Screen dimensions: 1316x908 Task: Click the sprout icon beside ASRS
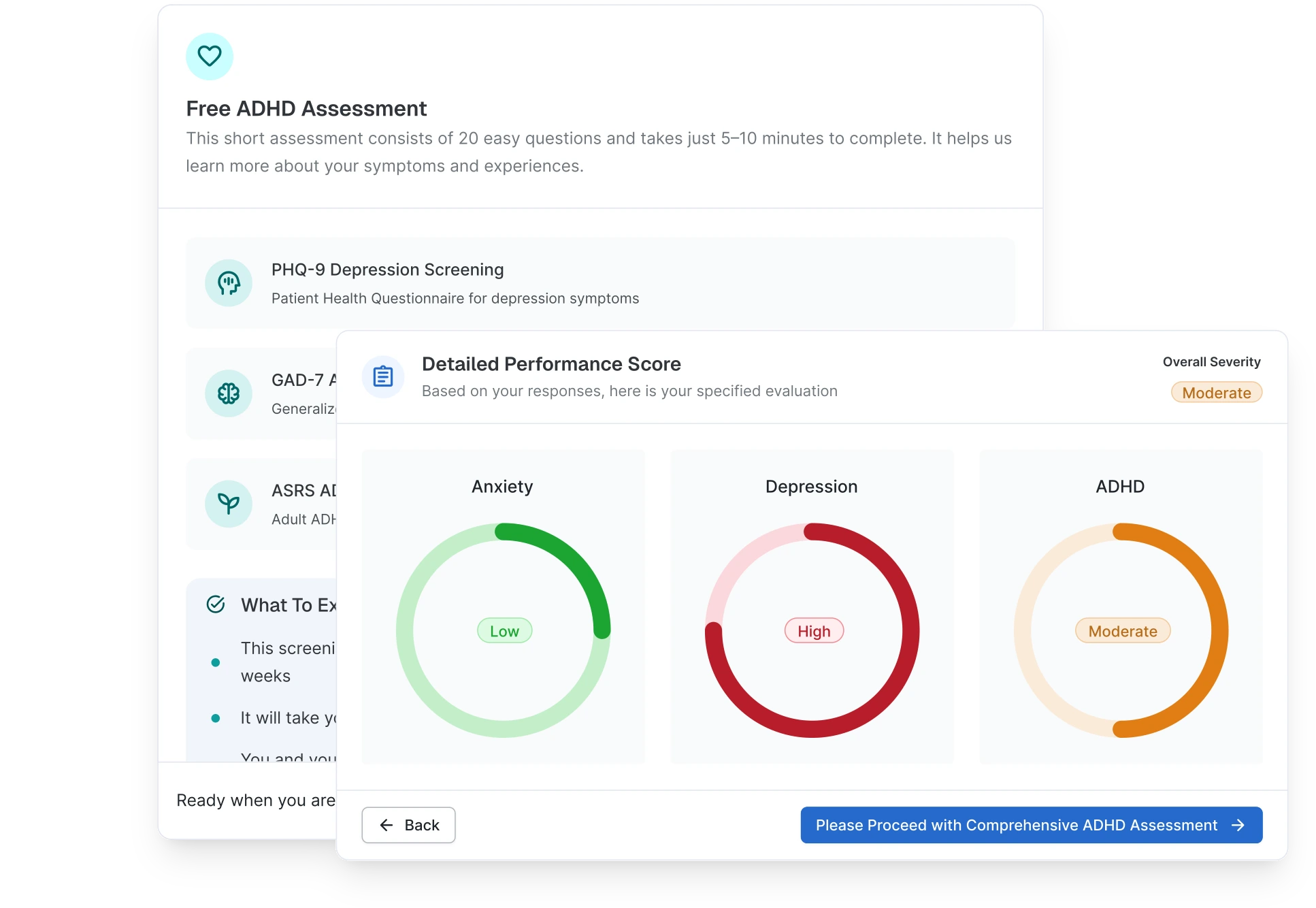point(229,504)
